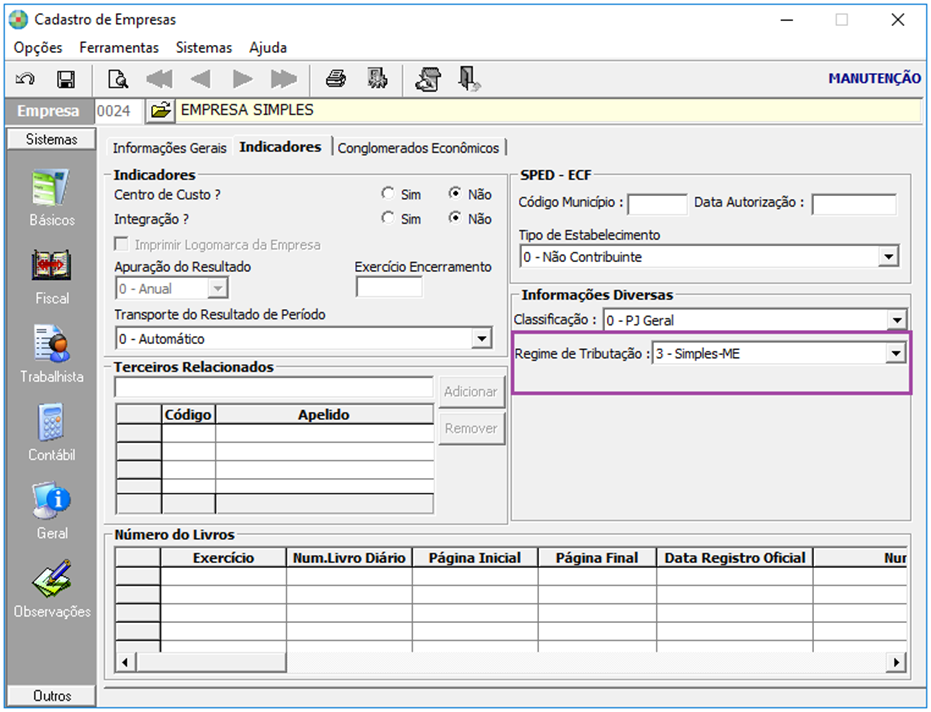The height and width of the screenshot is (712, 931).
Task: Click the Empresa code field 0024
Action: pos(119,111)
